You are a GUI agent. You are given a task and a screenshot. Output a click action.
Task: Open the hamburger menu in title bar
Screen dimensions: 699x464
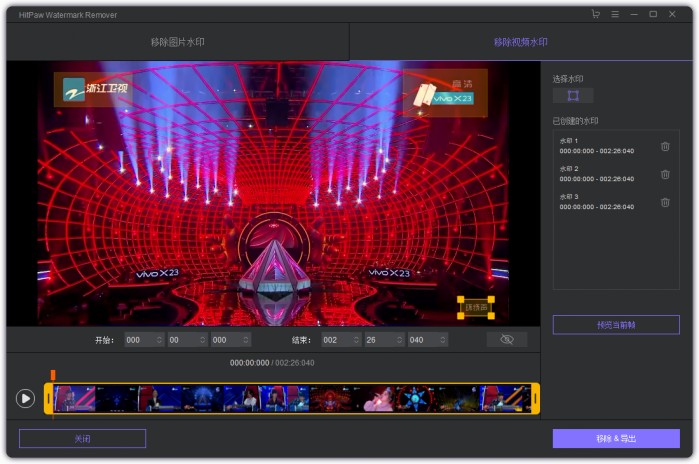pos(615,14)
